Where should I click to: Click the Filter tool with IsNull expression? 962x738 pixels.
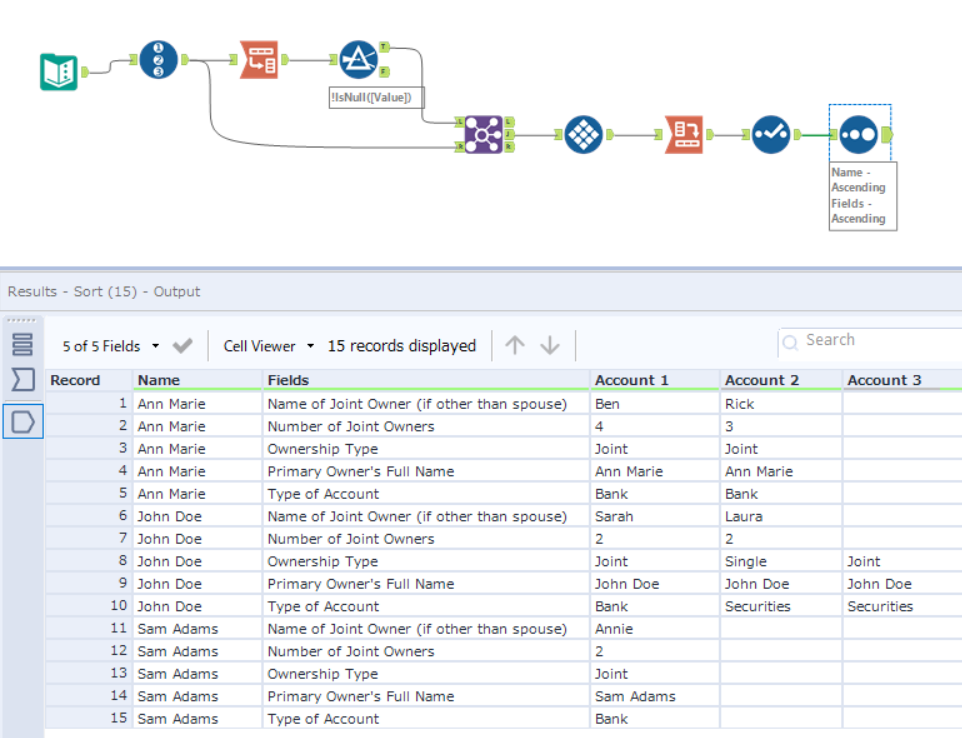(x=358, y=60)
